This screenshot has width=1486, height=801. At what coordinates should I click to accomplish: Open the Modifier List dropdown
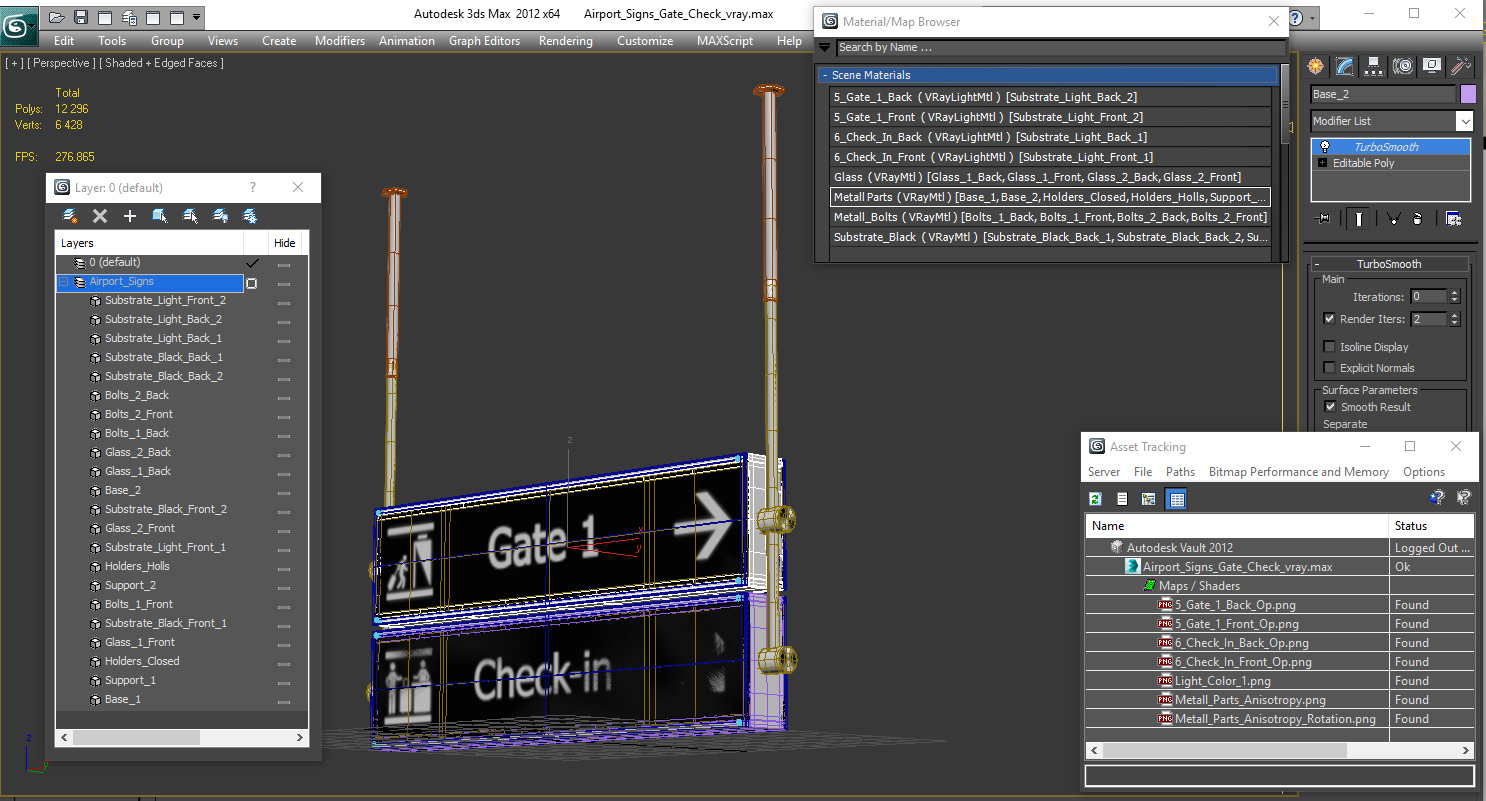(x=1464, y=121)
